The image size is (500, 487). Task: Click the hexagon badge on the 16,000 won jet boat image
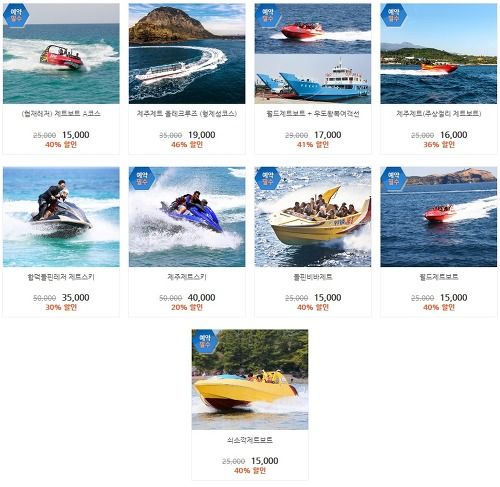click(x=393, y=15)
